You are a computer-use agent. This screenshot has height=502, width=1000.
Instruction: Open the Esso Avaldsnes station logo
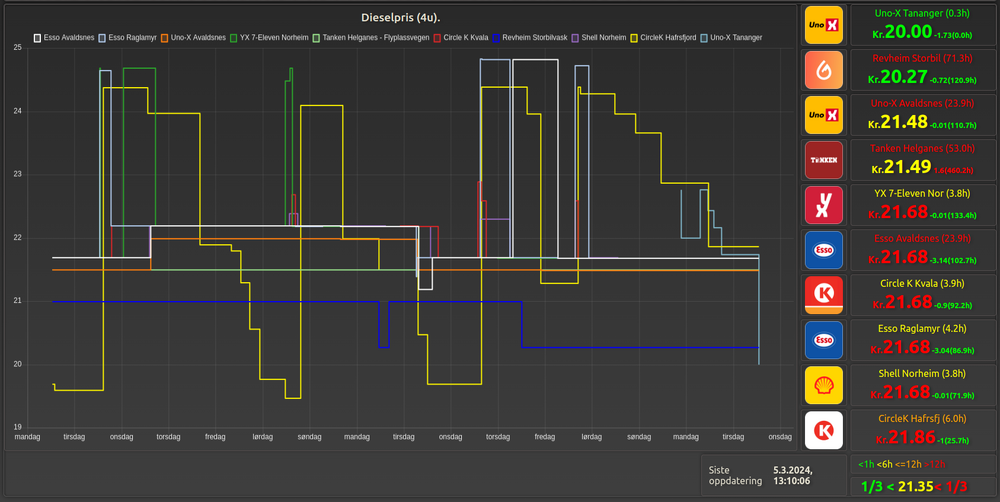[824, 250]
